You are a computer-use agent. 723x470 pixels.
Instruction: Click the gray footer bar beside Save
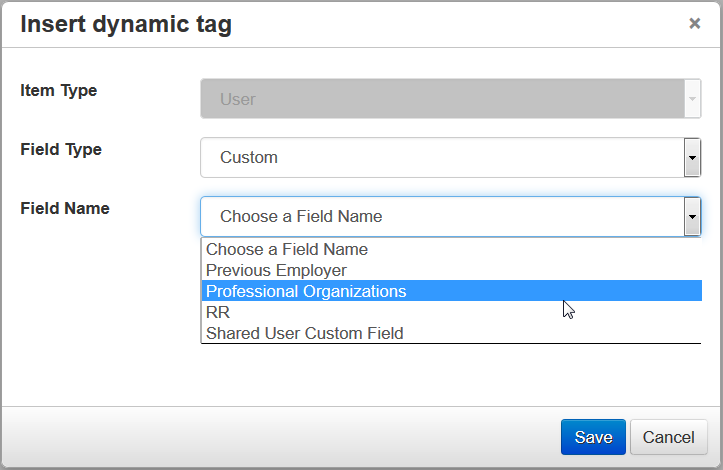pyautogui.click(x=280, y=437)
